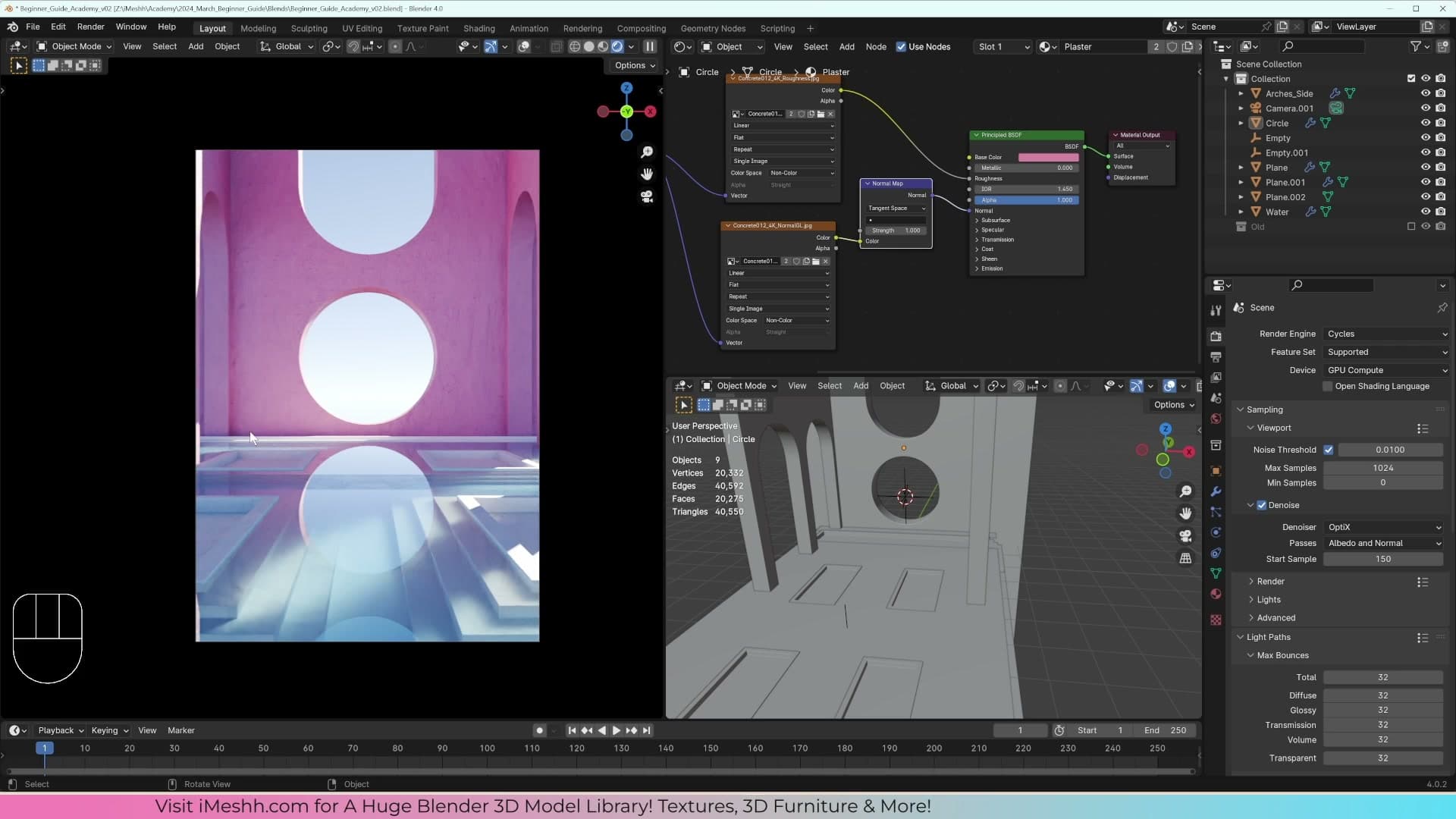Open the Tool properties tab

(x=1216, y=310)
